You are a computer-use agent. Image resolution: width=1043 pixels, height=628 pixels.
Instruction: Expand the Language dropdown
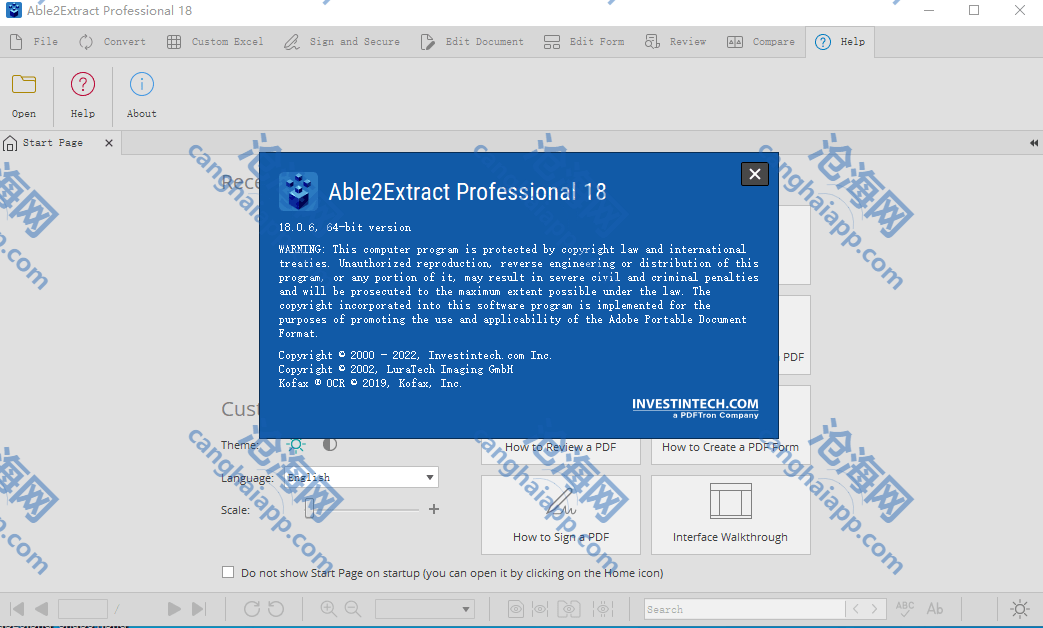(x=430, y=478)
